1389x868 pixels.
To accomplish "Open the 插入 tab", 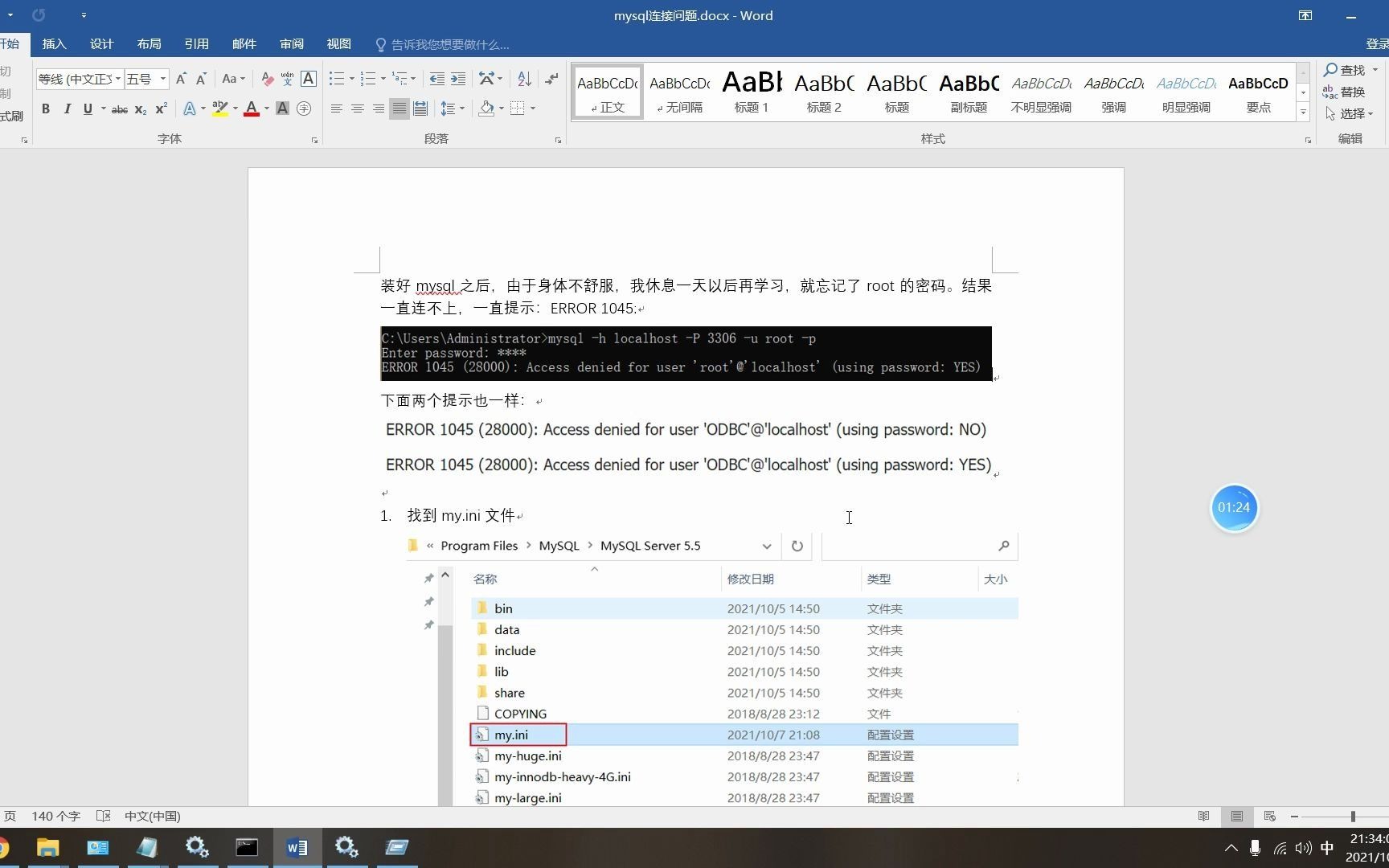I will pos(54,44).
